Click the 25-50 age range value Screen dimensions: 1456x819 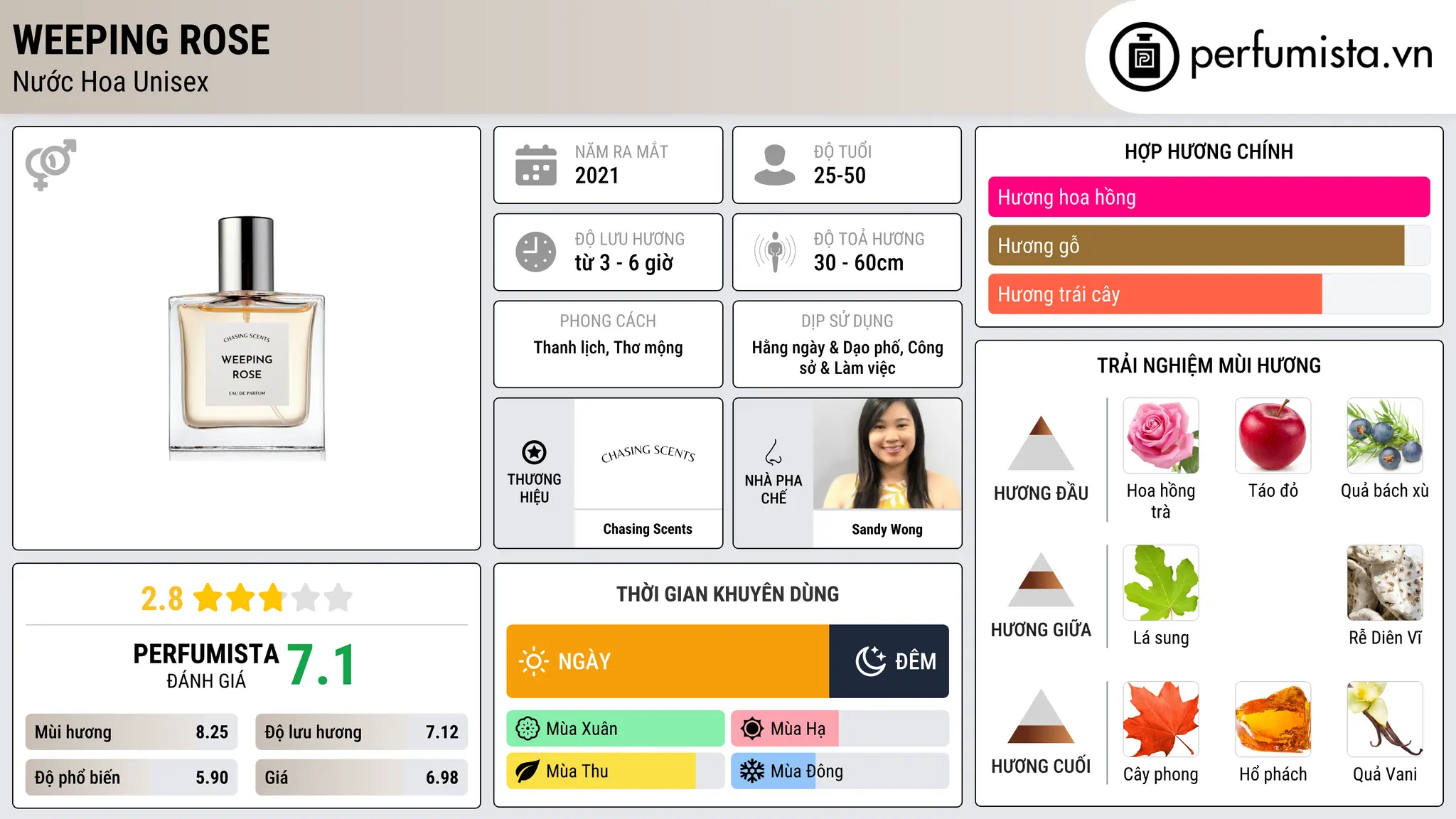[x=840, y=176]
